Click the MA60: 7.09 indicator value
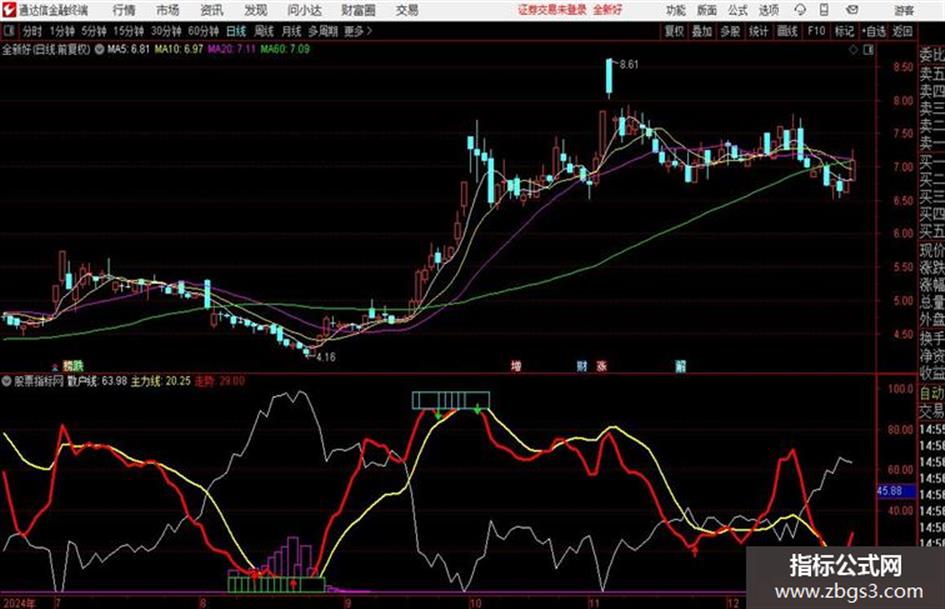Screen dimensions: 945x609 pos(285,49)
